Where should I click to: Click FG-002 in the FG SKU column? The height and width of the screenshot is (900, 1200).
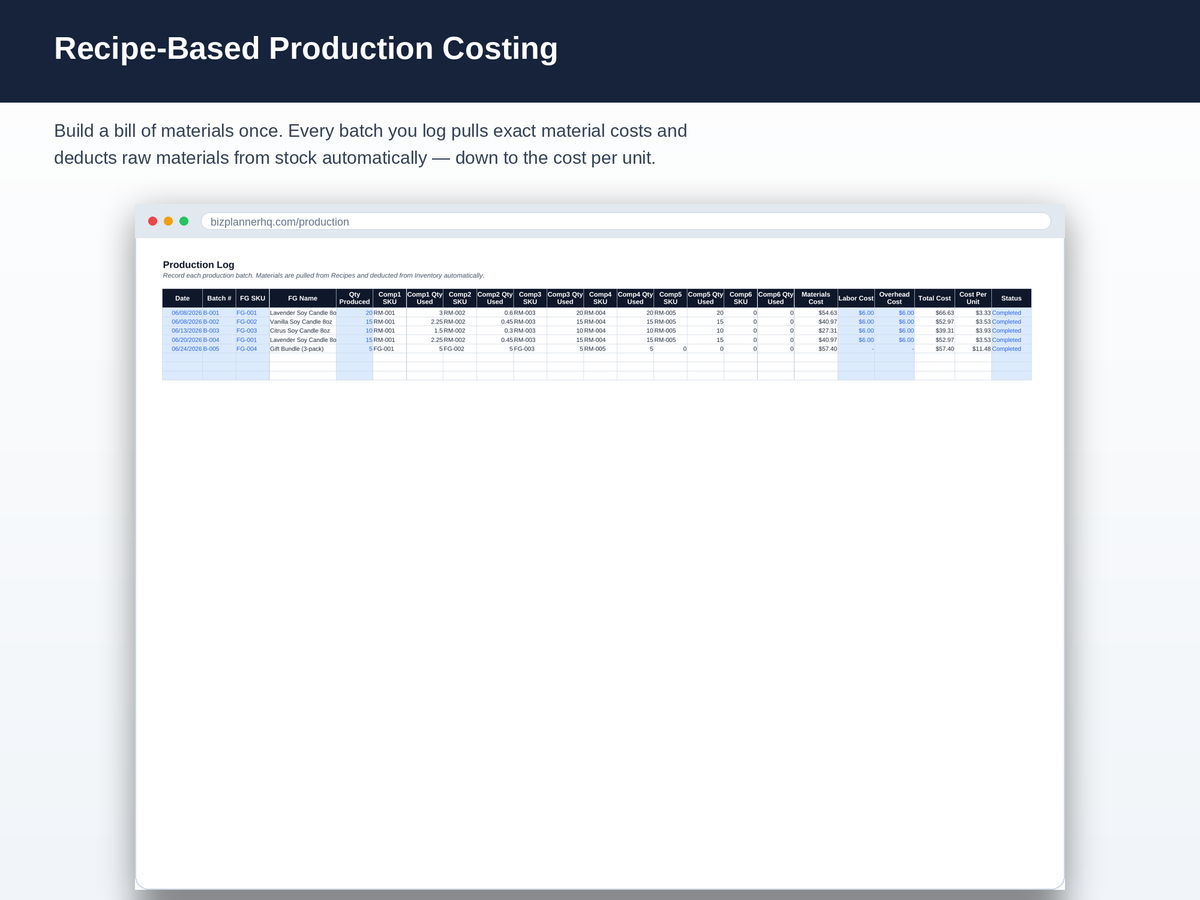click(253, 322)
